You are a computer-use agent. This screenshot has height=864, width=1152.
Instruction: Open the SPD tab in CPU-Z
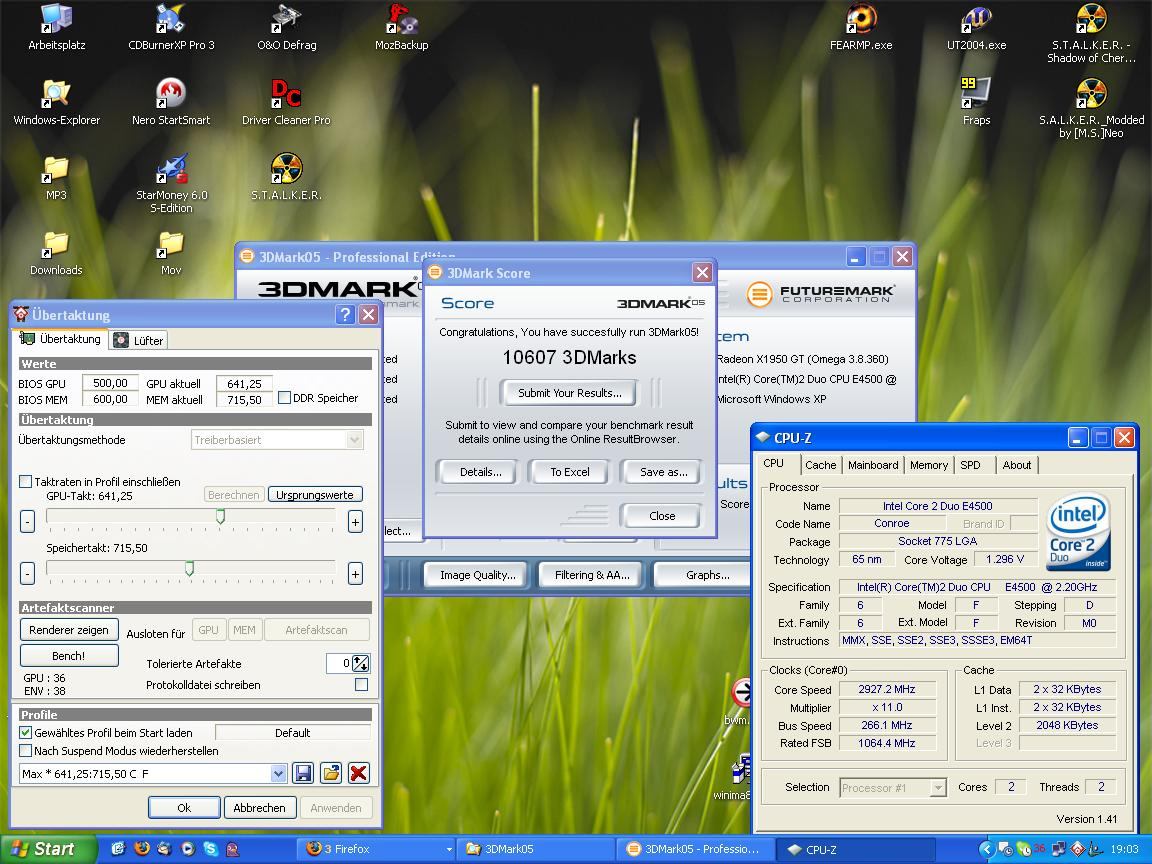click(x=971, y=465)
